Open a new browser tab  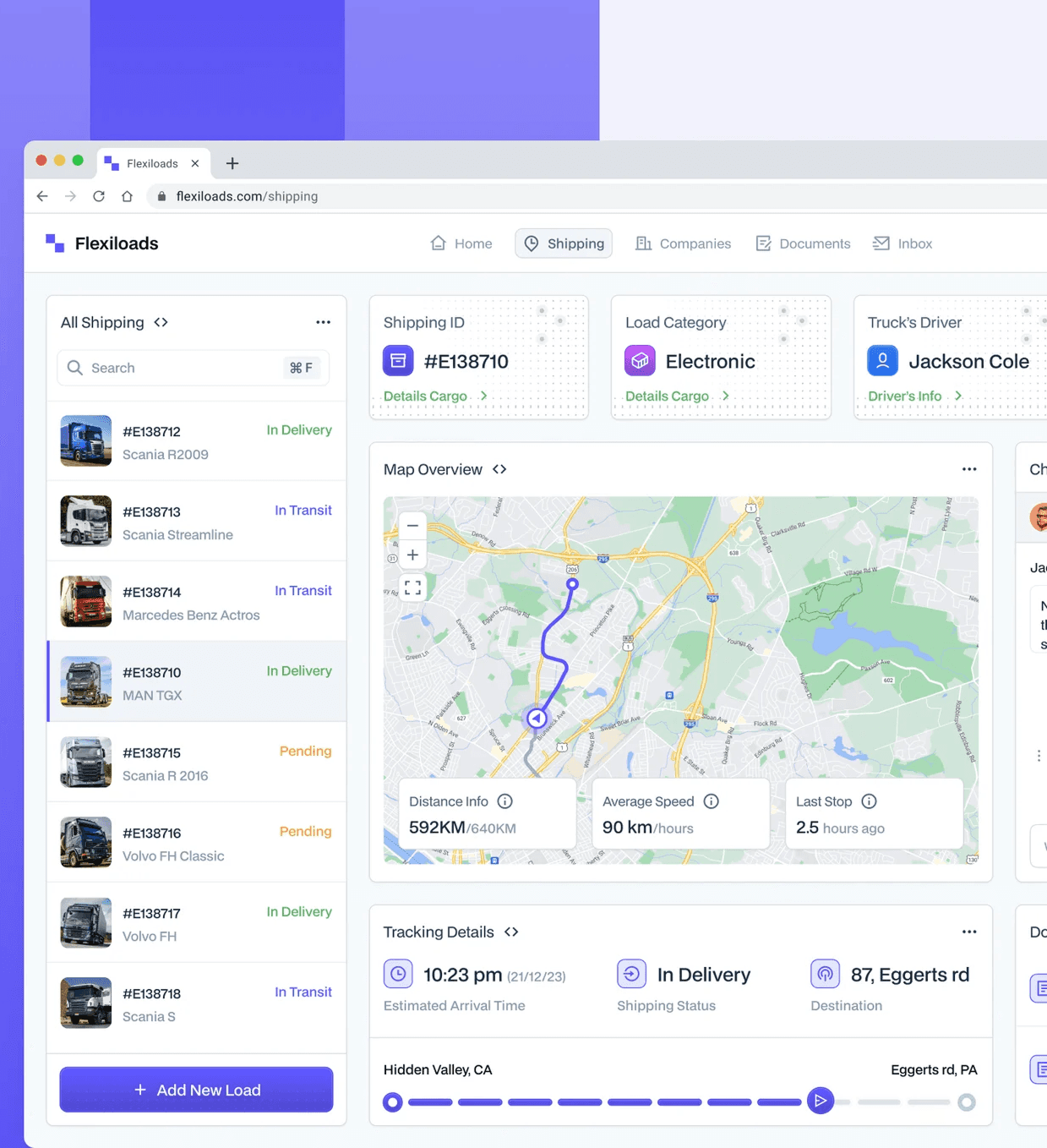tap(232, 163)
